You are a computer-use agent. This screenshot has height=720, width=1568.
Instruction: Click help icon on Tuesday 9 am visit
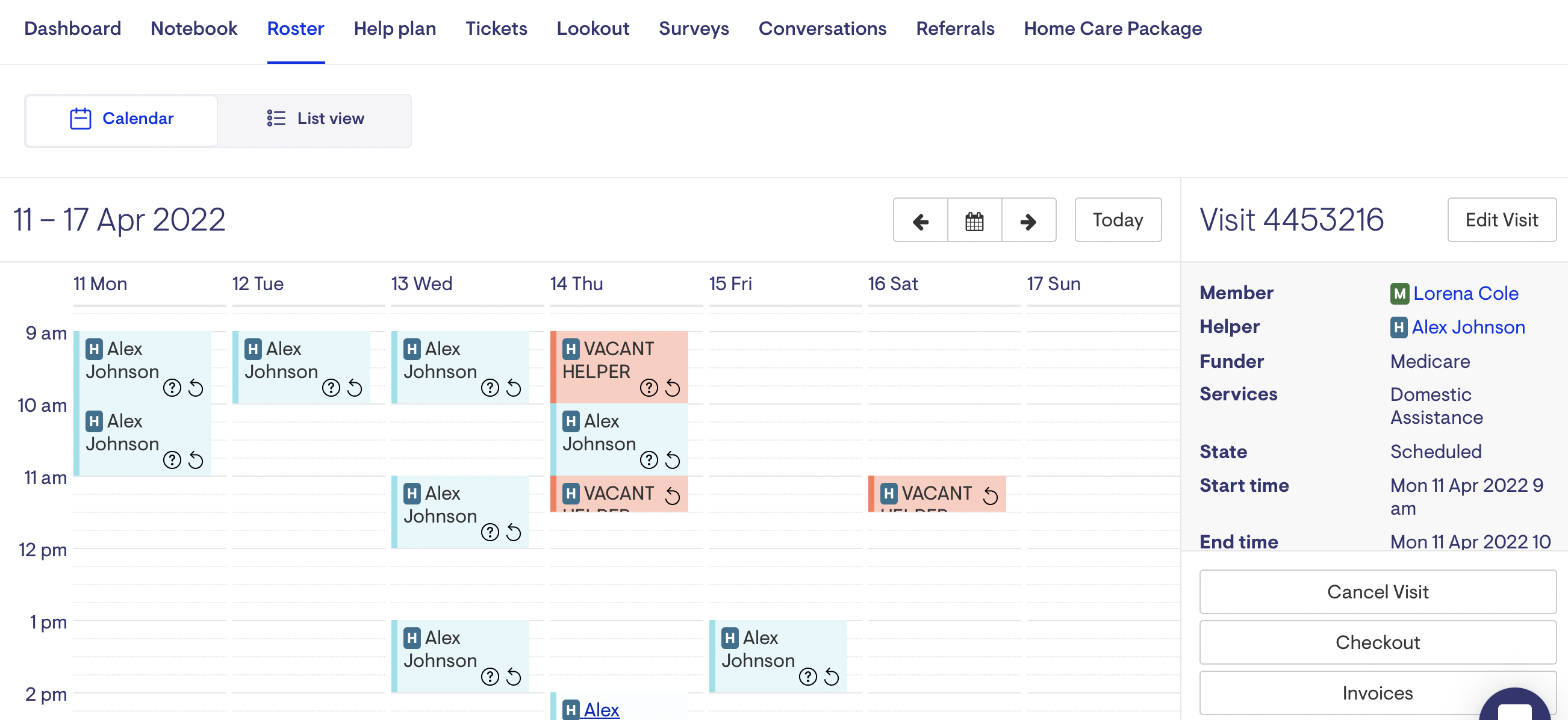[331, 388]
